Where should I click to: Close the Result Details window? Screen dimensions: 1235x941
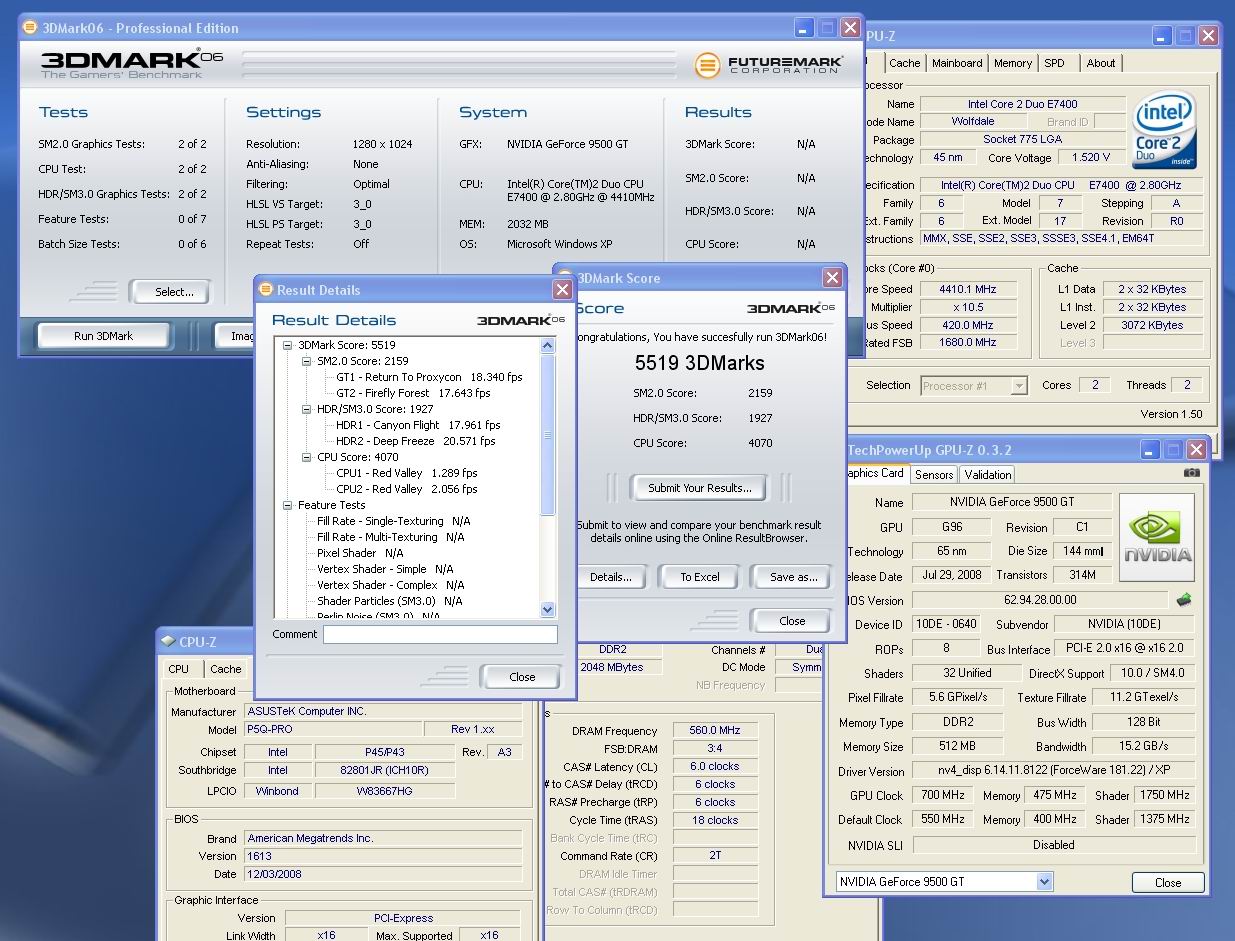click(x=562, y=290)
